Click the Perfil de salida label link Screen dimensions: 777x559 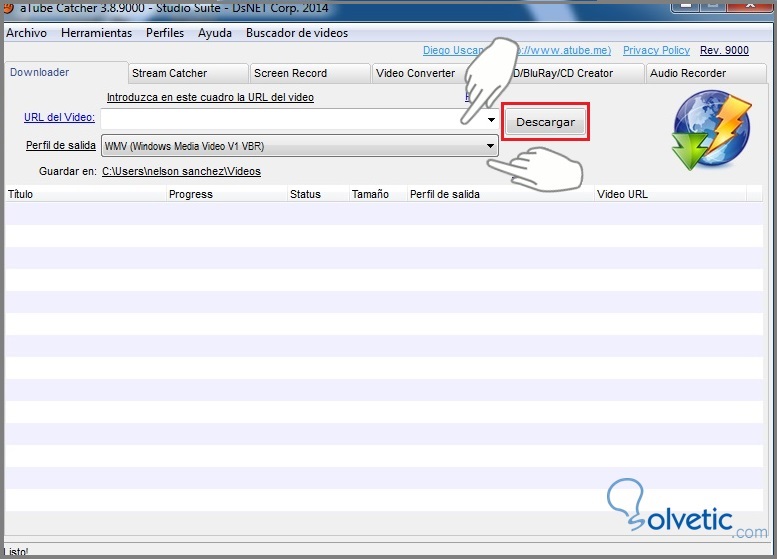pyautogui.click(x=60, y=145)
